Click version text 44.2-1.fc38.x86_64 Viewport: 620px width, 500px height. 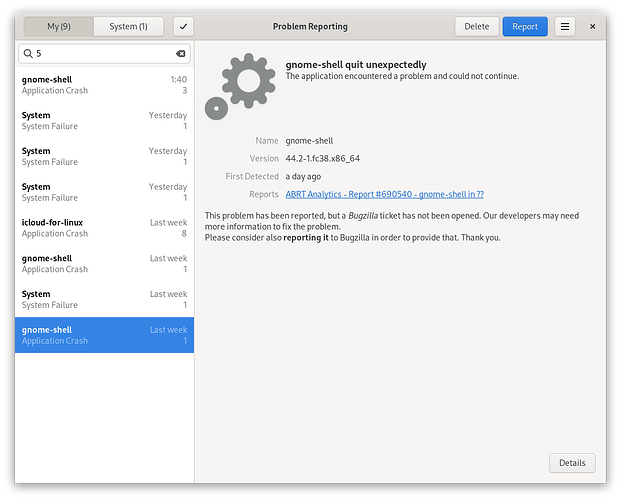coord(323,158)
